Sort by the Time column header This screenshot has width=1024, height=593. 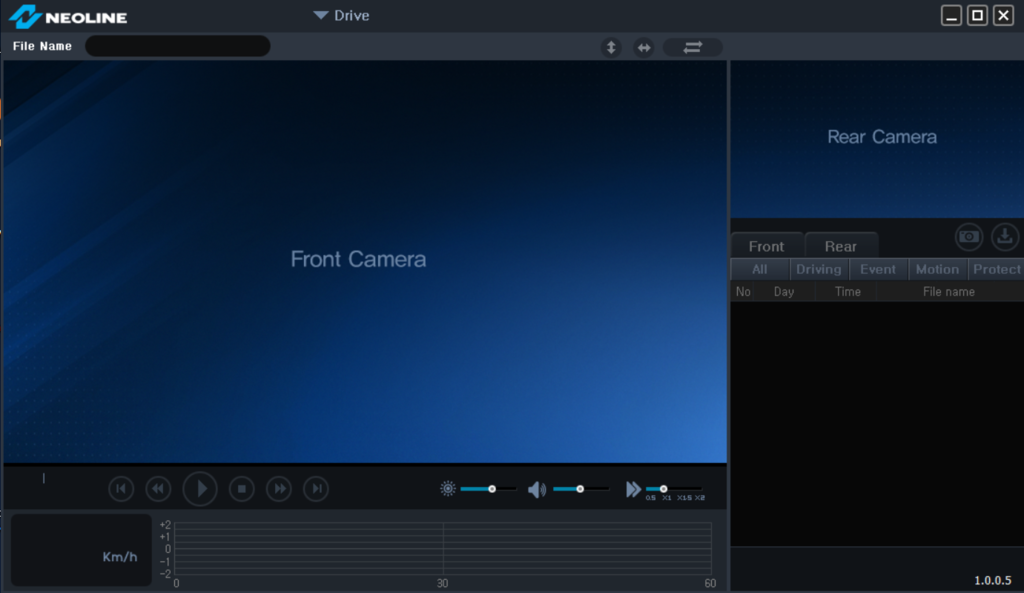[847, 292]
